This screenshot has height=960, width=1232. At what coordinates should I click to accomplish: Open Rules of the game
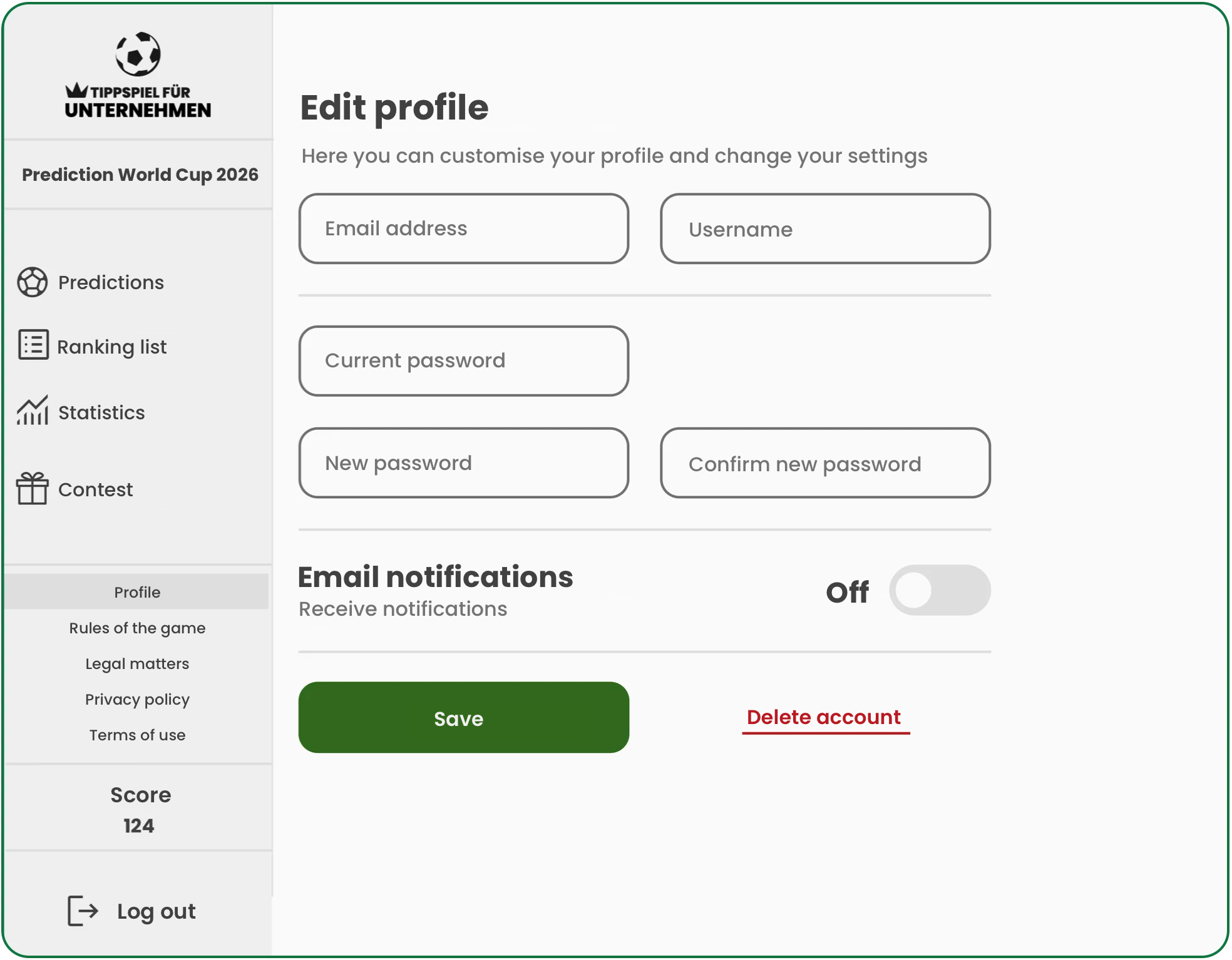coord(137,628)
